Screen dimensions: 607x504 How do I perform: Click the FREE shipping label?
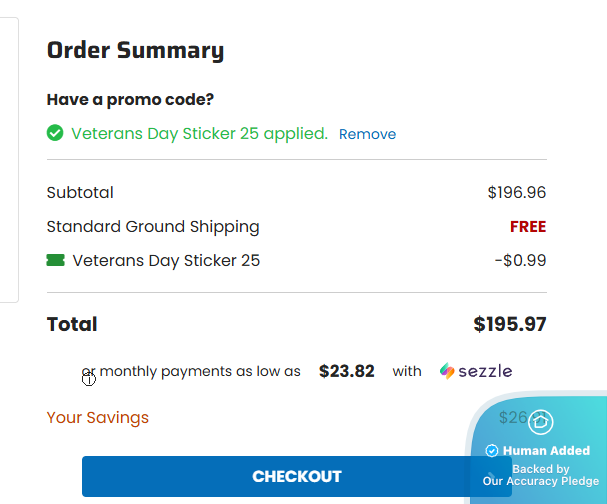pos(528,226)
